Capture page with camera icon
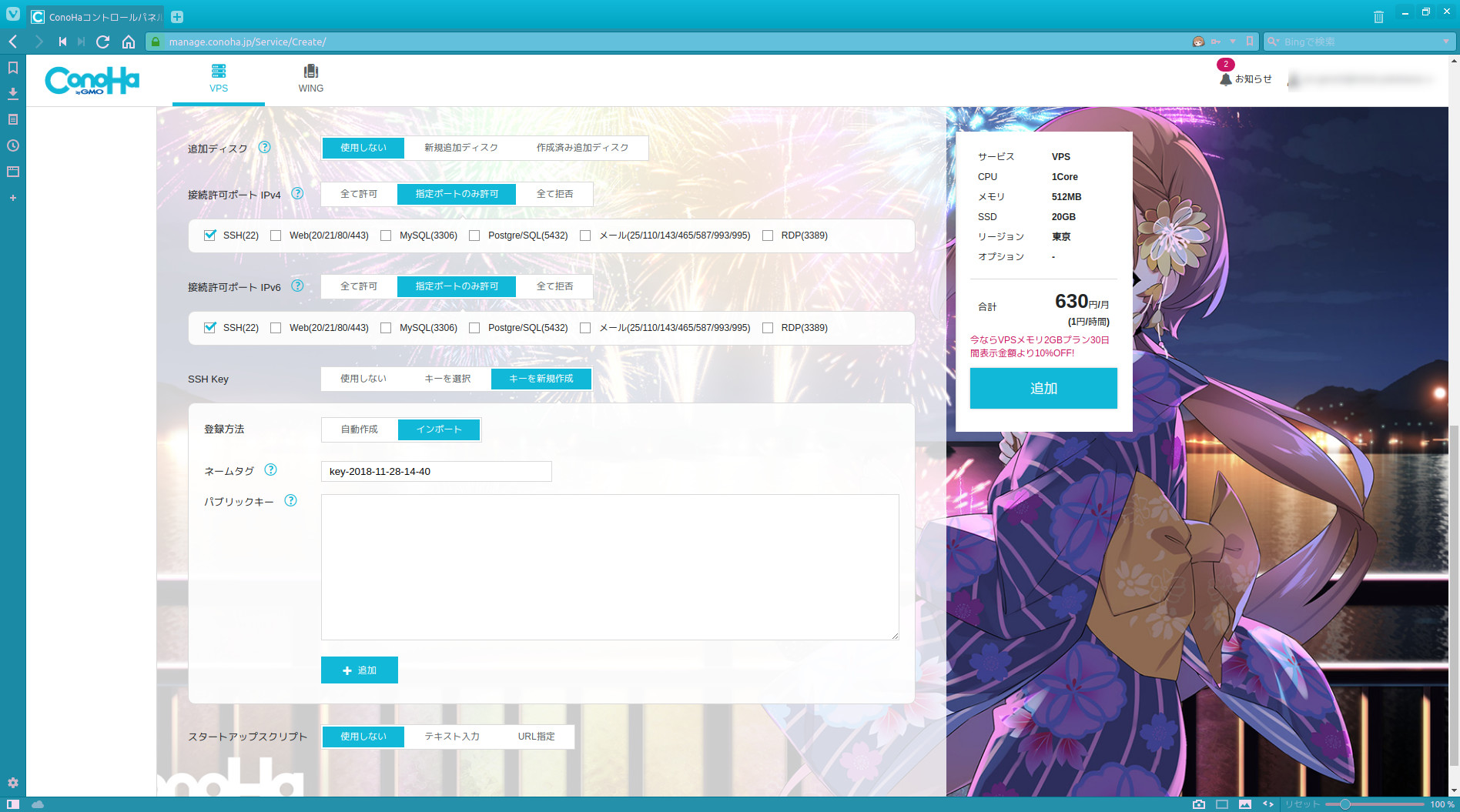Image resolution: width=1460 pixels, height=812 pixels. click(1199, 804)
